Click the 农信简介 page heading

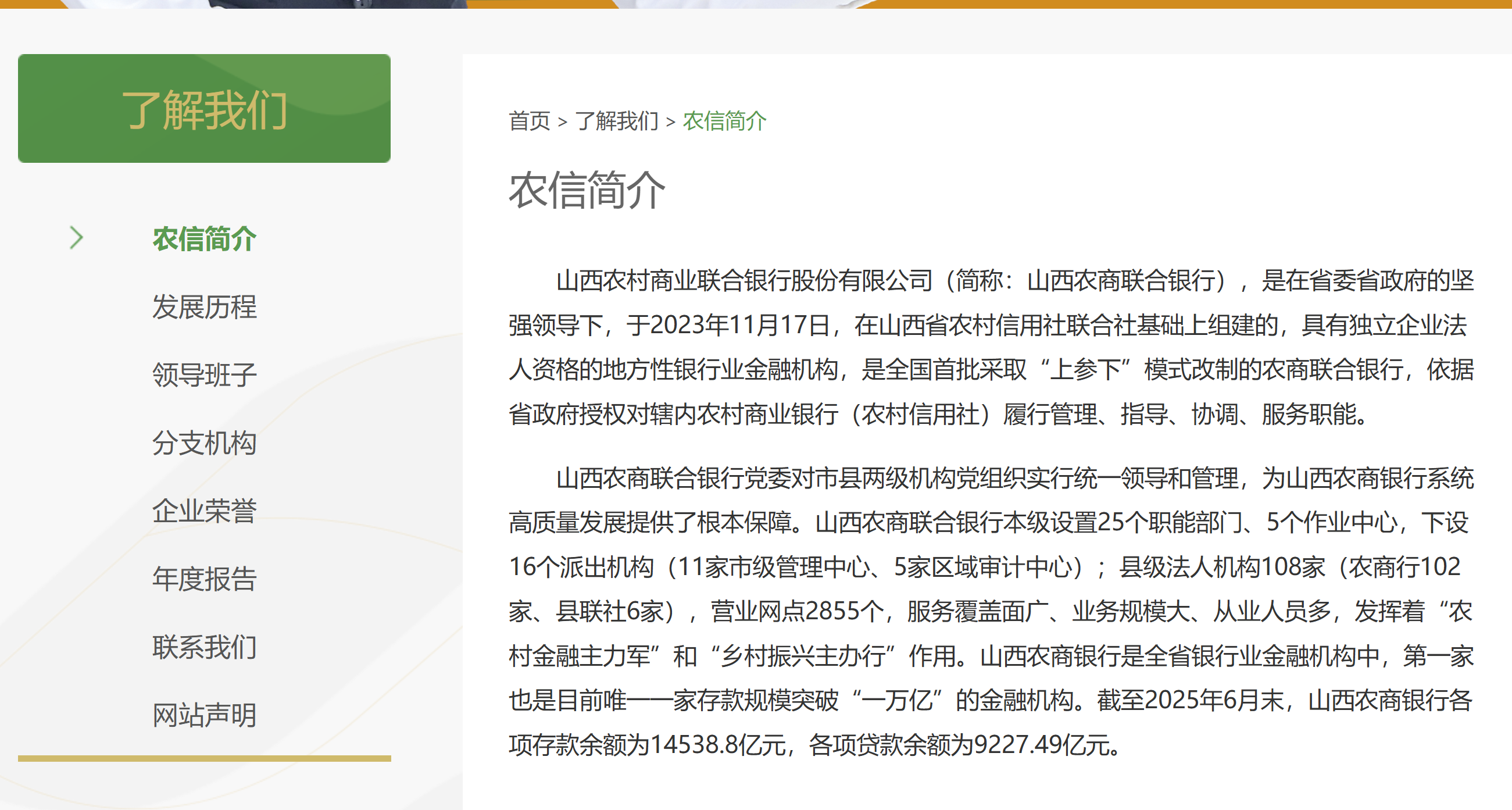(x=587, y=190)
